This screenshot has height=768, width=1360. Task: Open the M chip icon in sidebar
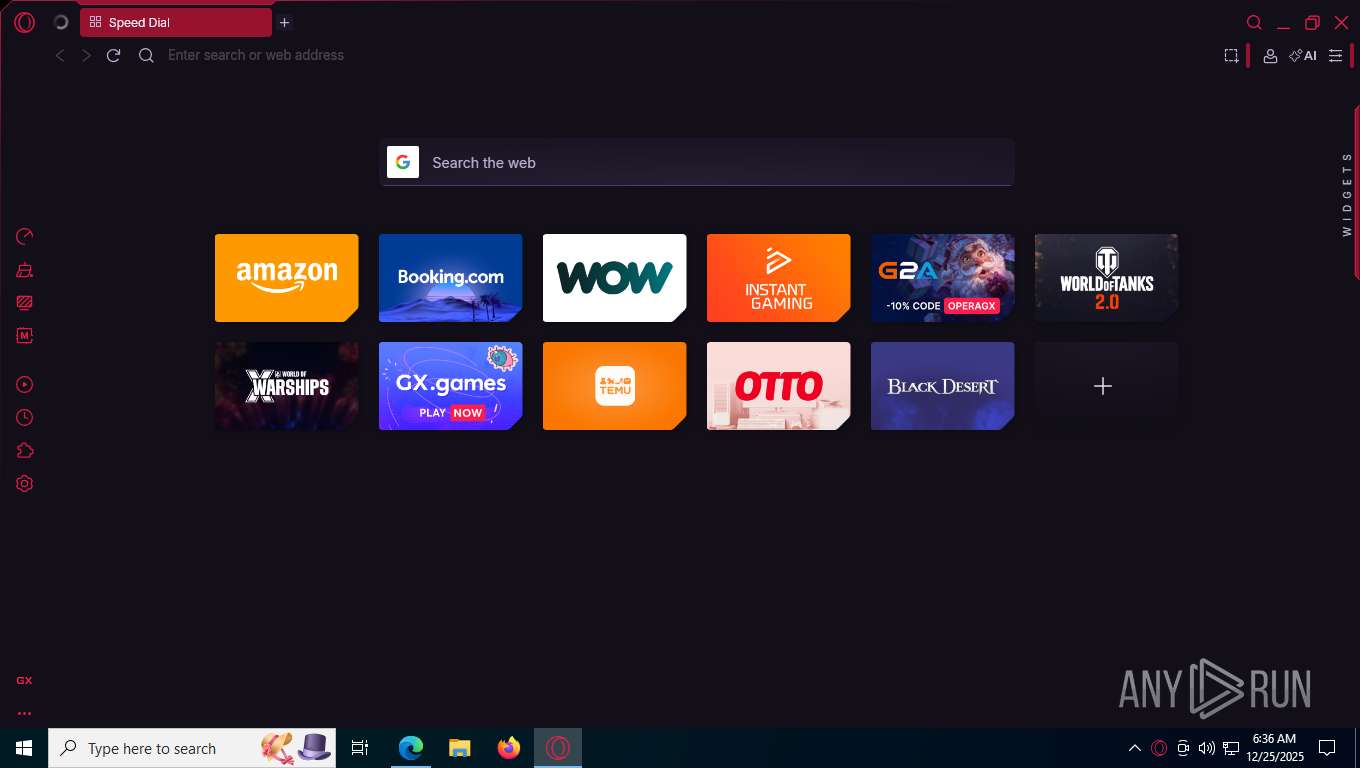coord(25,336)
